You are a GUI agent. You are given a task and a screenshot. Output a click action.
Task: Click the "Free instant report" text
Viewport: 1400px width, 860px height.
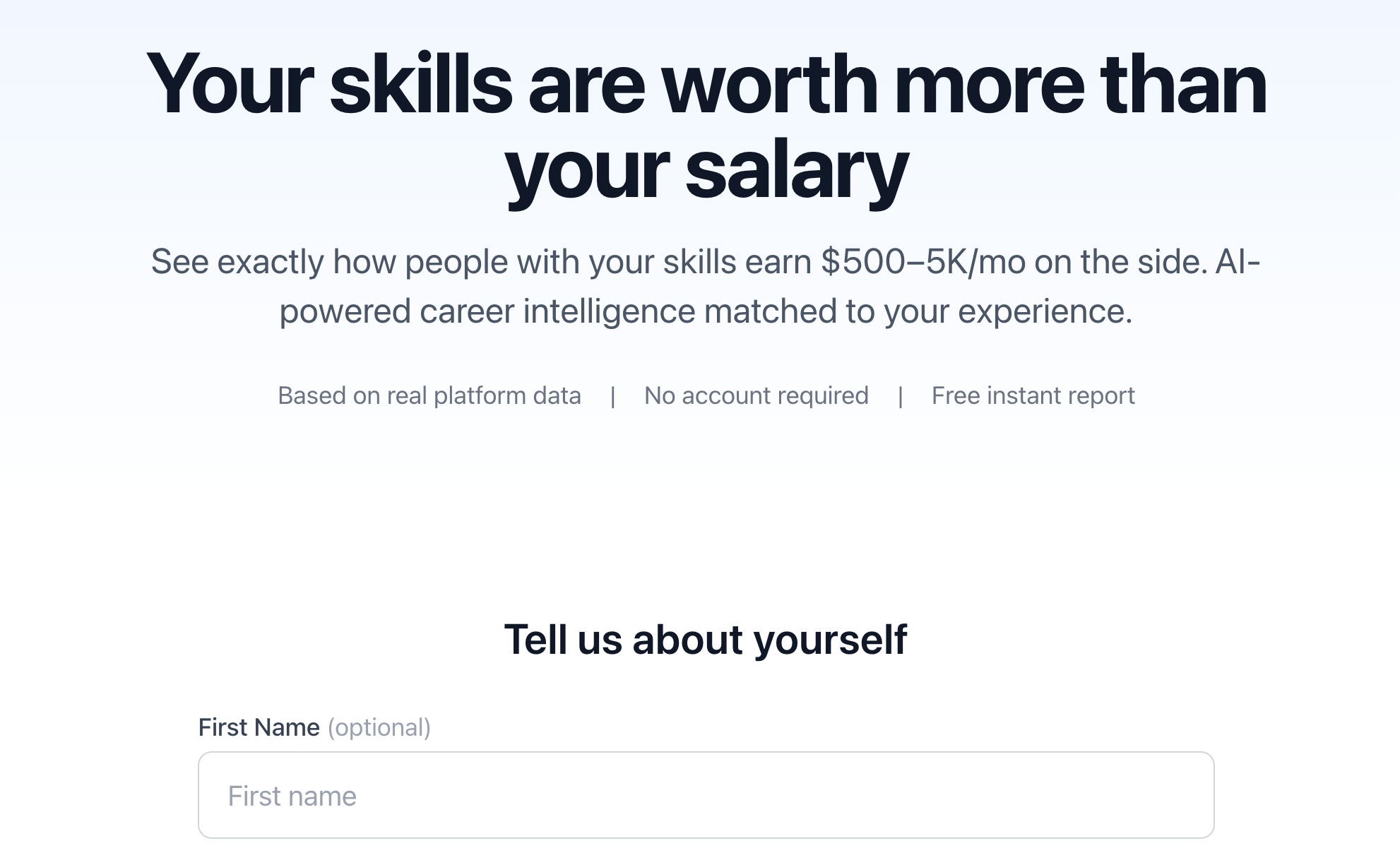coord(1033,395)
